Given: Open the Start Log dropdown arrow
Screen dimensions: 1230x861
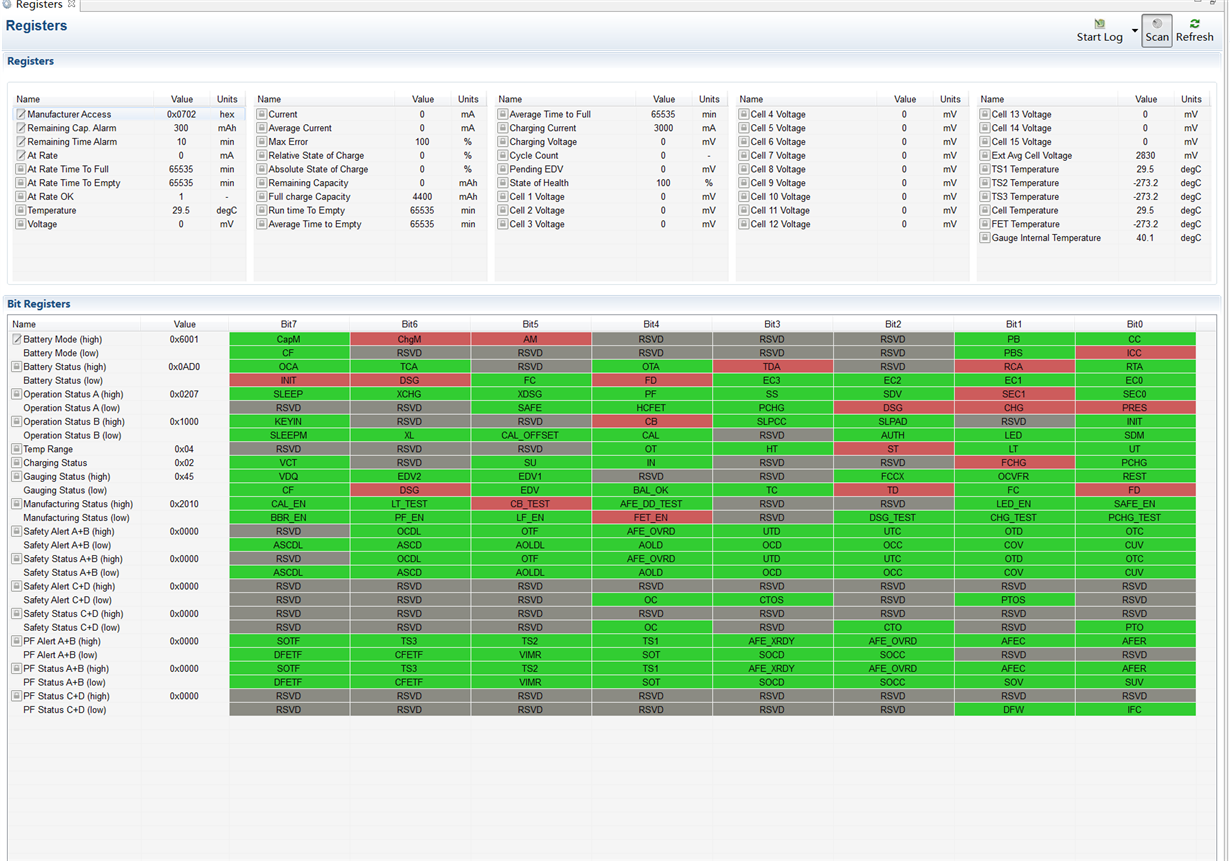Looking at the screenshot, I should tap(1134, 31).
